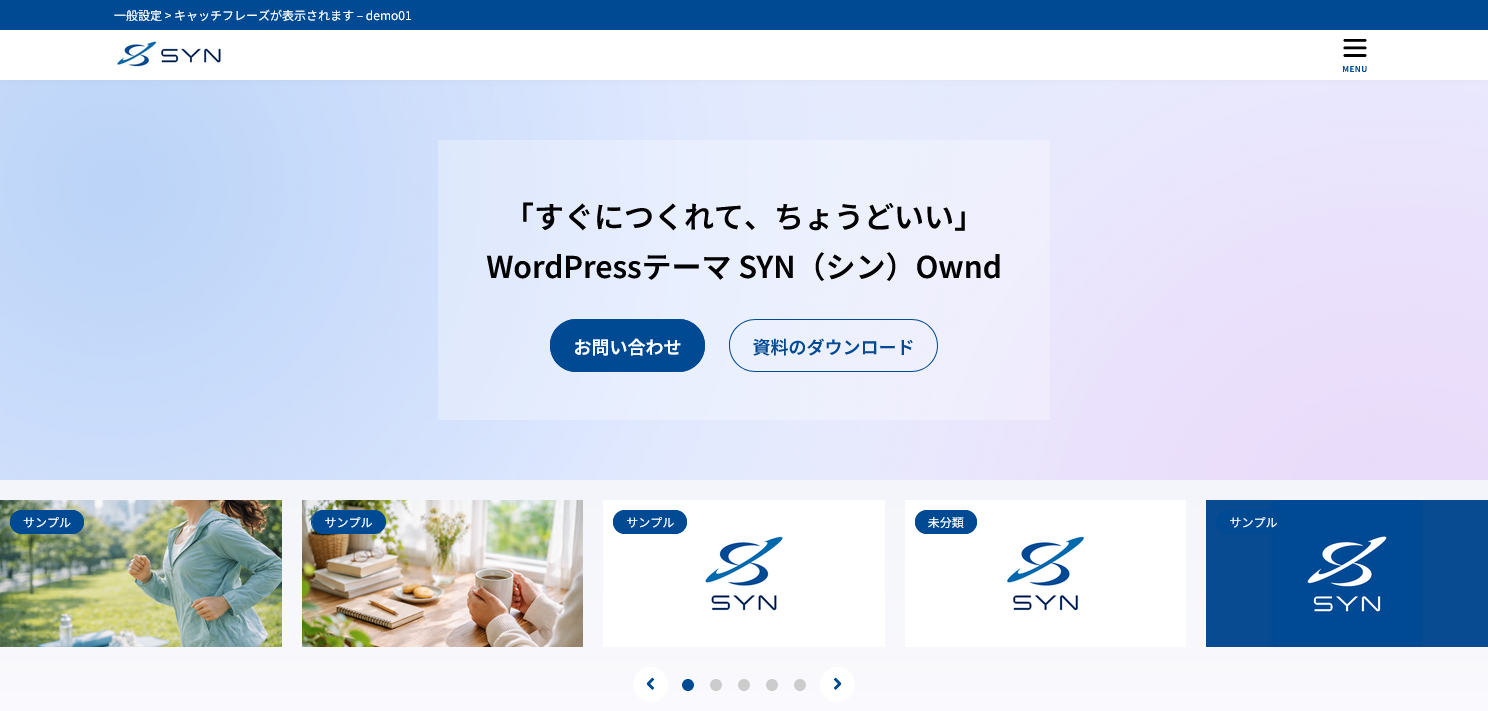
Task: Click the SYN logo on the dark blue card
Action: tap(1346, 573)
